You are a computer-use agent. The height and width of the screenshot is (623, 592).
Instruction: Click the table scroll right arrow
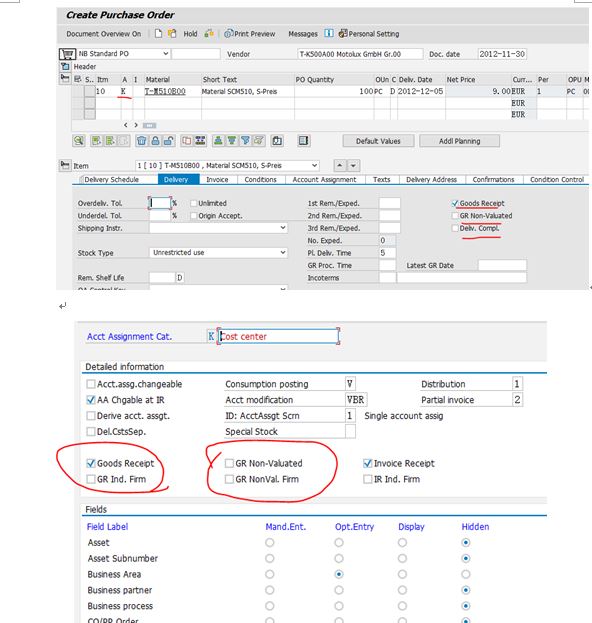136,125
